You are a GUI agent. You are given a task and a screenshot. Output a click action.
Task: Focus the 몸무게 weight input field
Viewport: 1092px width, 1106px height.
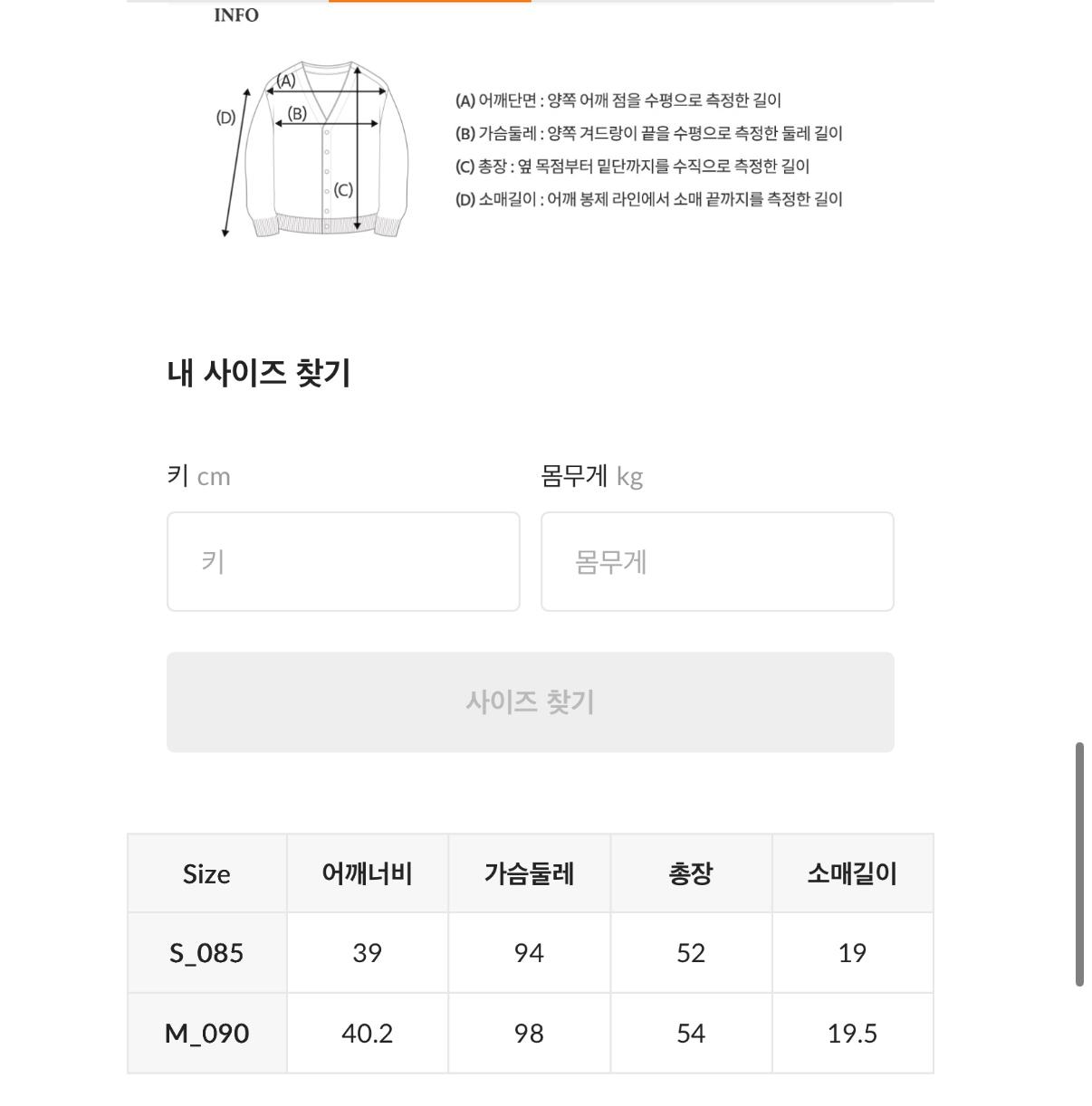717,561
